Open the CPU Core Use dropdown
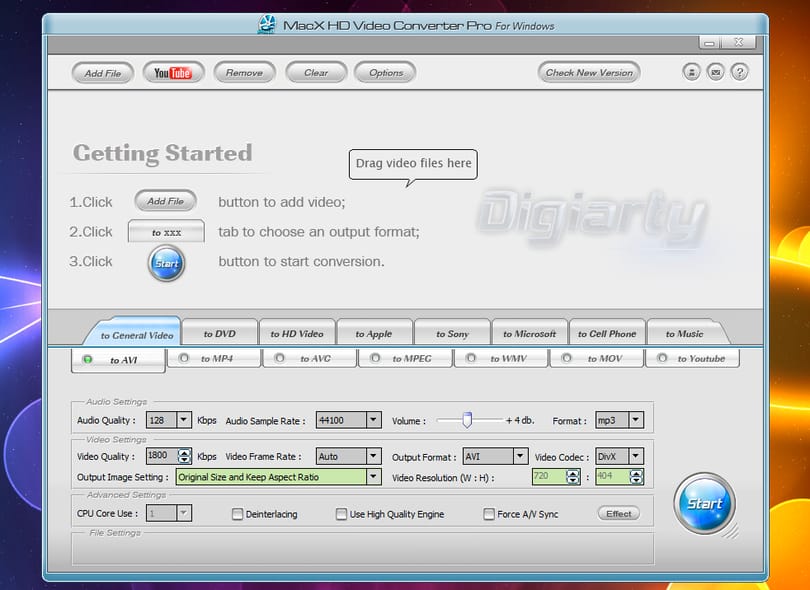This screenshot has height=590, width=810. (x=183, y=513)
